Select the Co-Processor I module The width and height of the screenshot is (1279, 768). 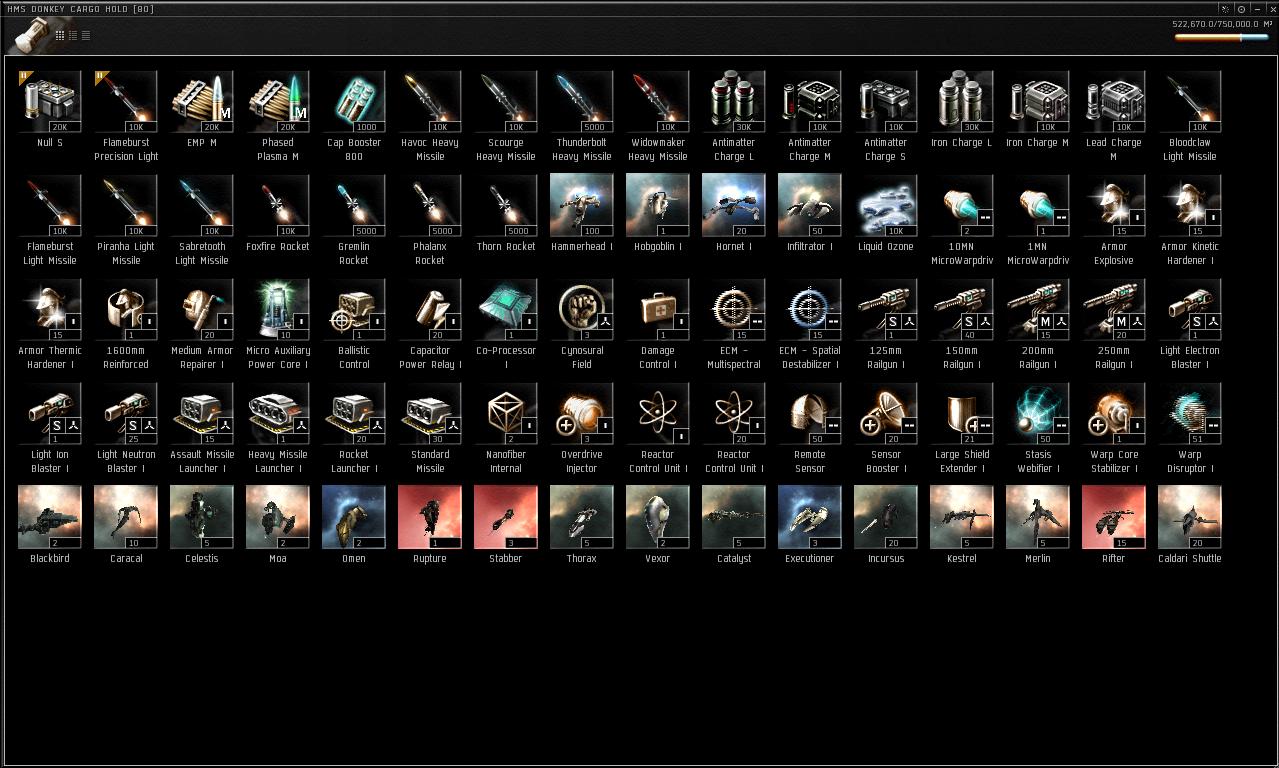tap(506, 309)
